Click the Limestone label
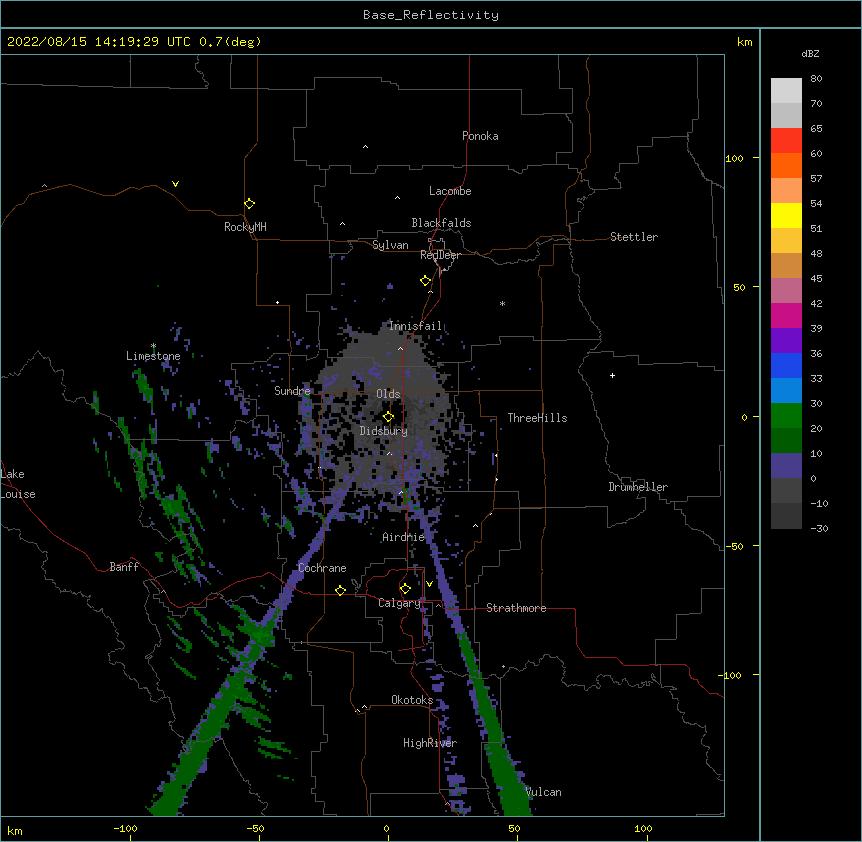The image size is (862, 842). [x=153, y=356]
